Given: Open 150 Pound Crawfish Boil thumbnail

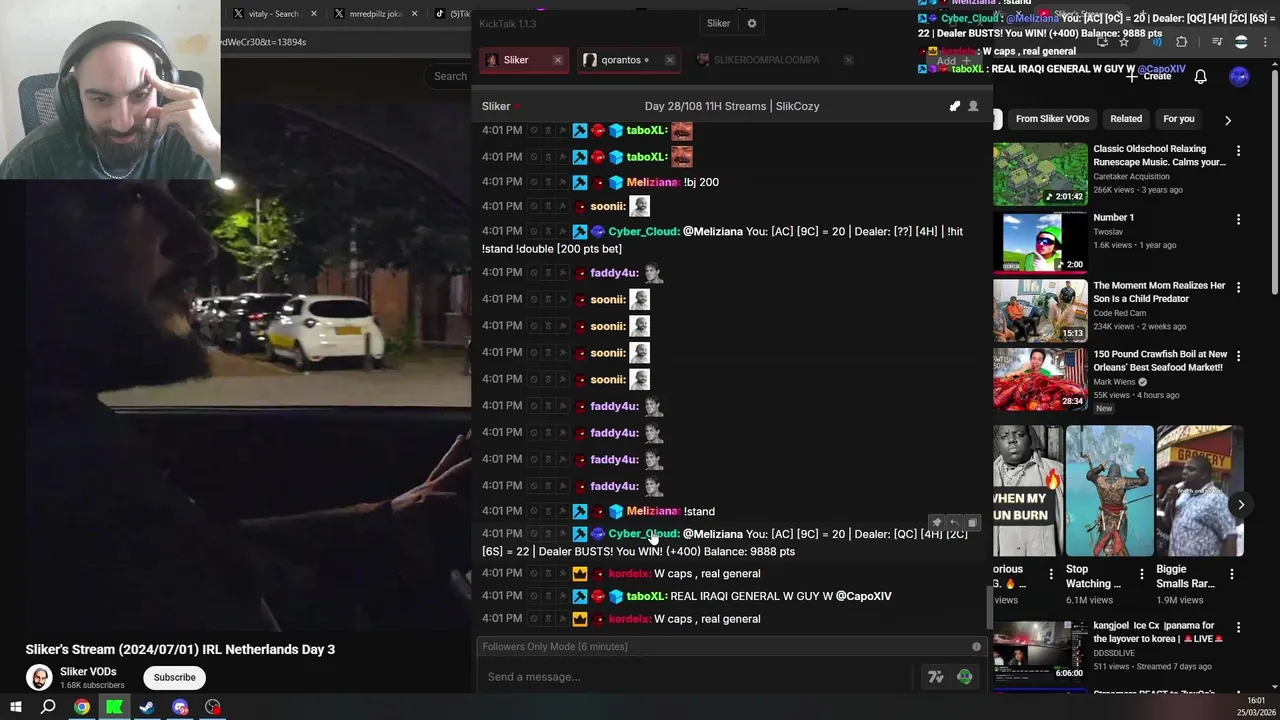Looking at the screenshot, I should [x=1040, y=379].
